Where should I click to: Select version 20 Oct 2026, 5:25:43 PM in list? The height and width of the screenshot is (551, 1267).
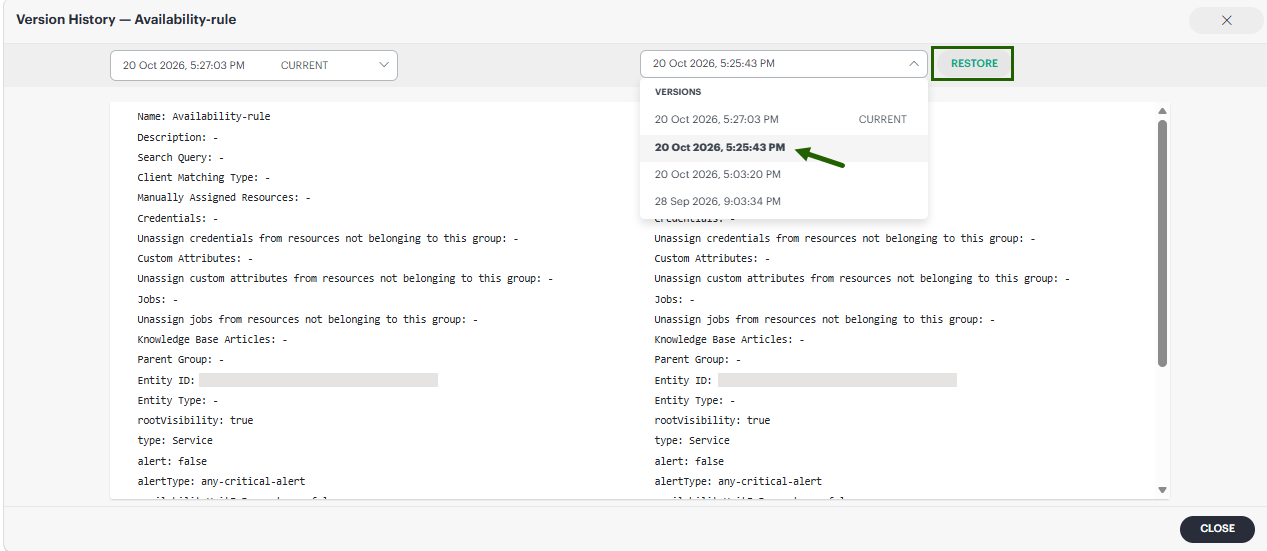784,147
